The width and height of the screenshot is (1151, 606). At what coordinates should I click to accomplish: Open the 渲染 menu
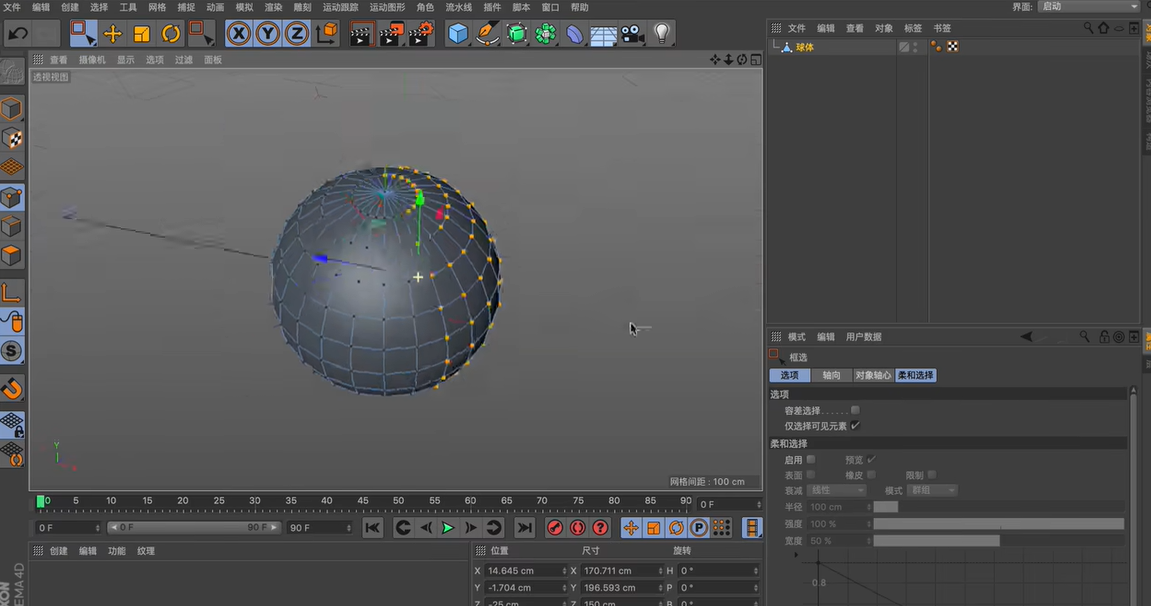click(x=272, y=7)
